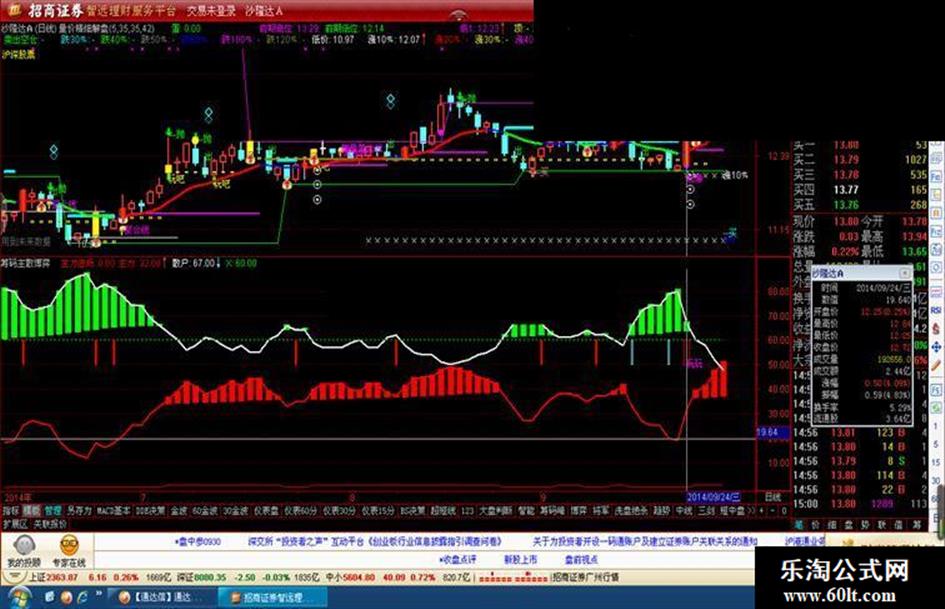Switch to the 60金波 indicator
This screenshot has width=945, height=609.
tap(204, 511)
